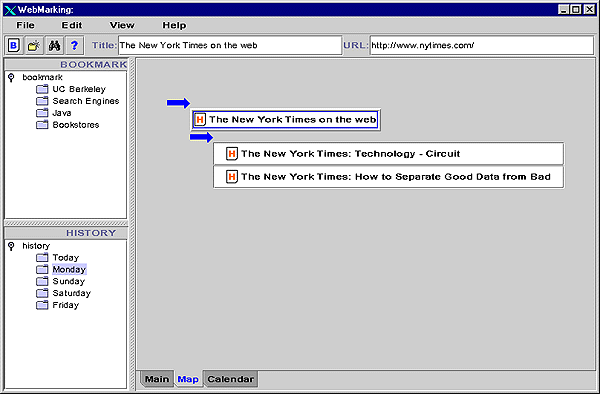600x394 pixels.
Task: Switch to the Calendar tab
Action: 231,379
